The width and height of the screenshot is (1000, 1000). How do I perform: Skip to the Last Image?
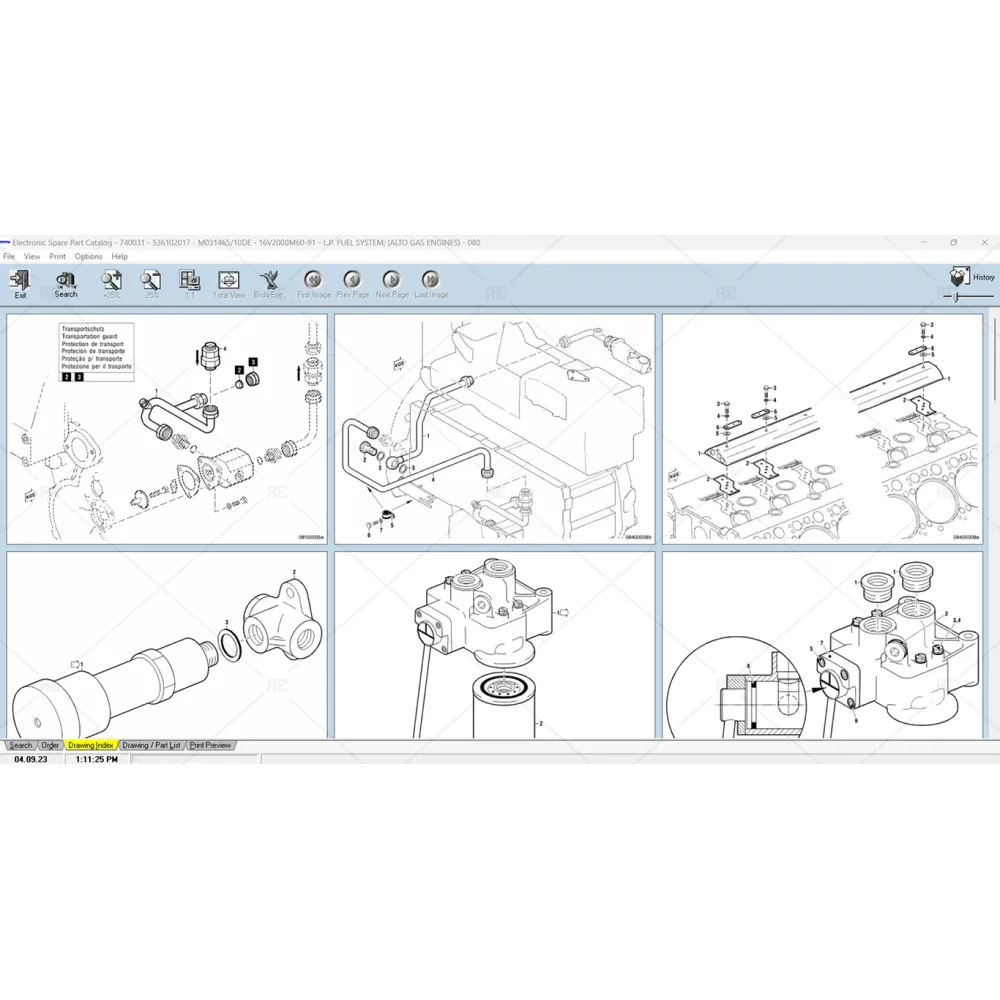coord(431,280)
